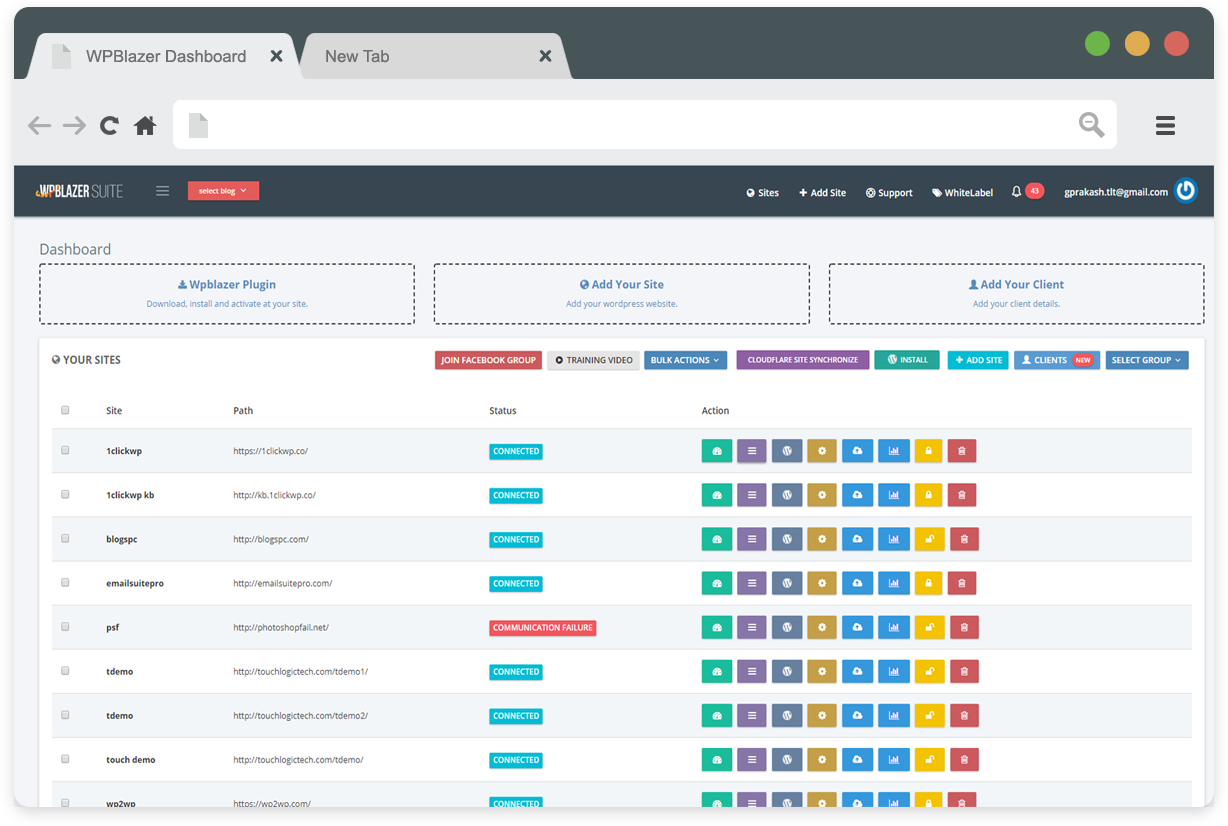Click WordPress icon in tdemo1 path row
The width and height of the screenshot is (1228, 826).
[787, 671]
